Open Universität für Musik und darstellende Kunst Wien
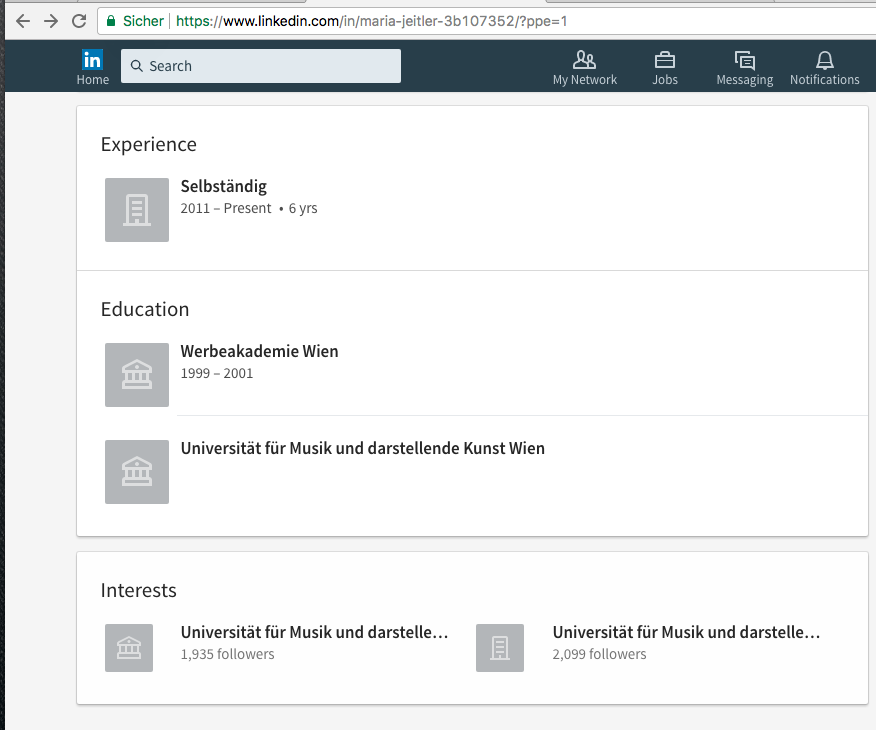The height and width of the screenshot is (730, 876). click(363, 449)
